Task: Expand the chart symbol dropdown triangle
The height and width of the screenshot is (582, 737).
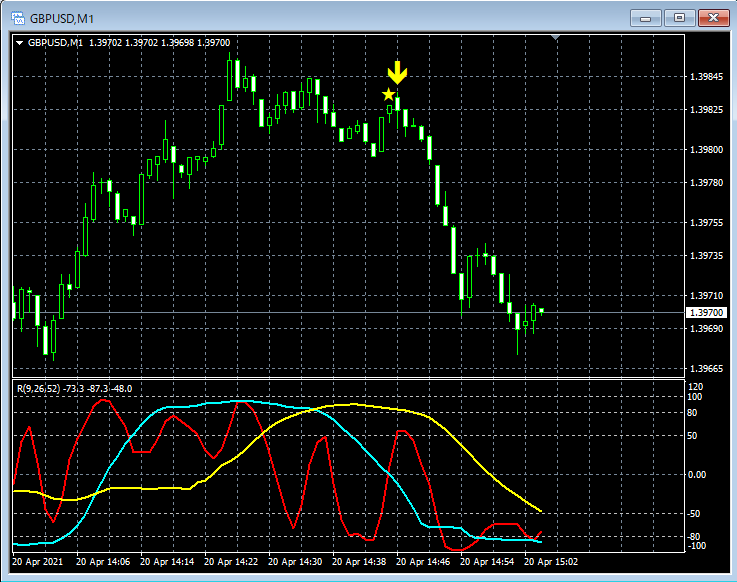Action: 20,43
